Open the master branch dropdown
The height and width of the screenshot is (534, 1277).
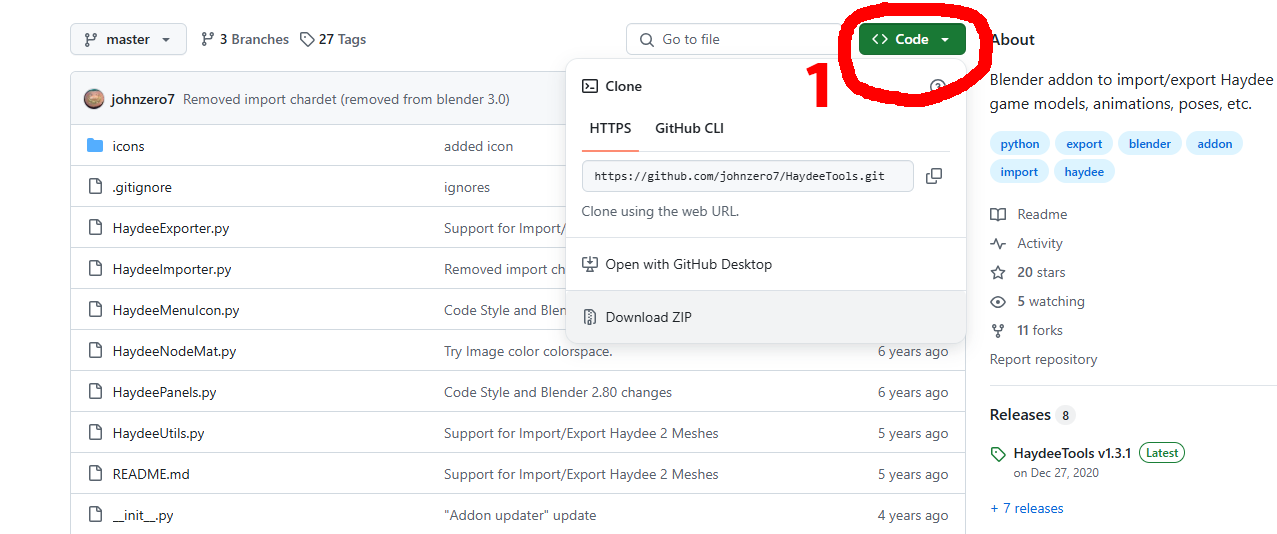(128, 39)
